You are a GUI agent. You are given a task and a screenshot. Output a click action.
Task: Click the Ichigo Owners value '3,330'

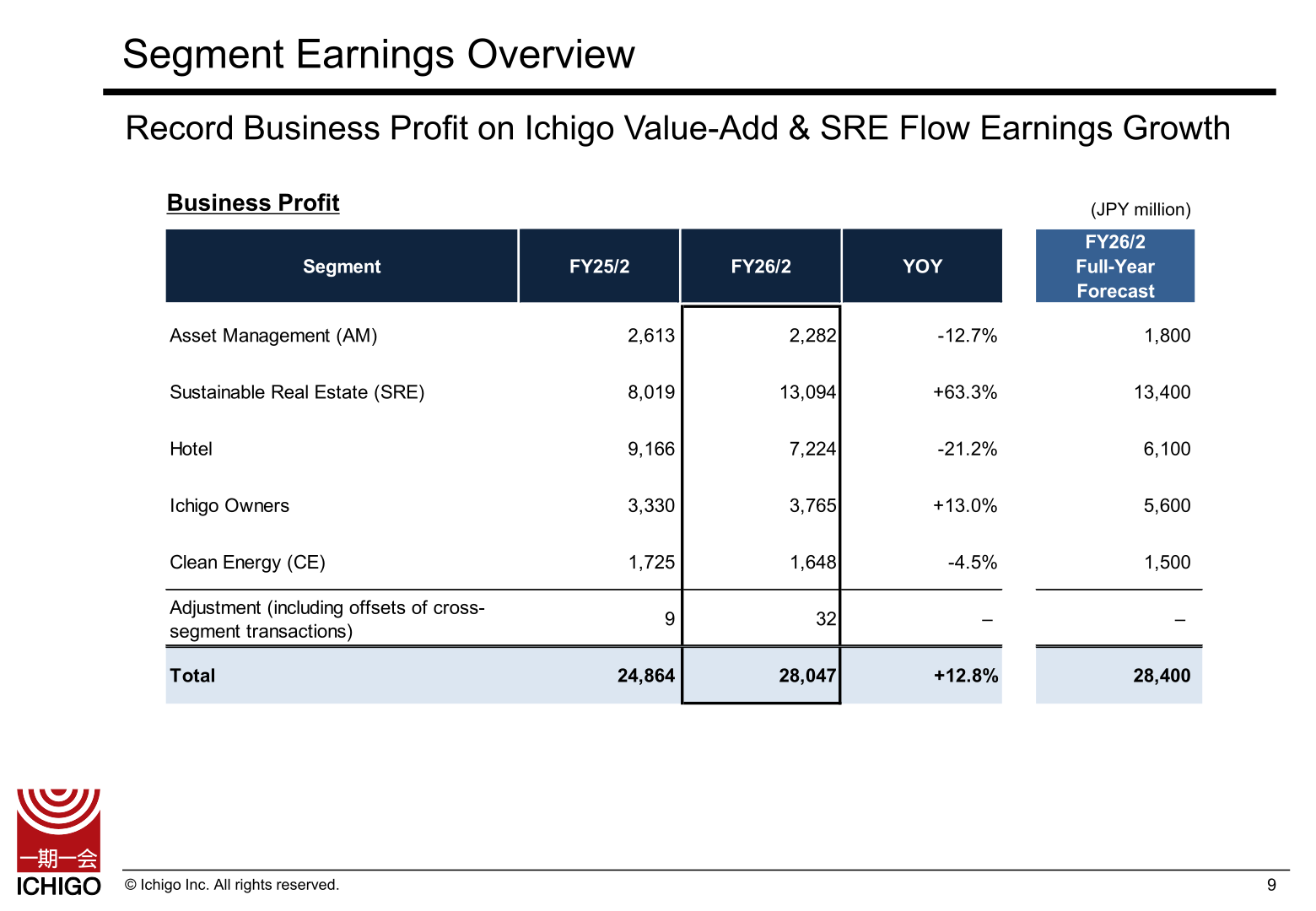tap(651, 505)
